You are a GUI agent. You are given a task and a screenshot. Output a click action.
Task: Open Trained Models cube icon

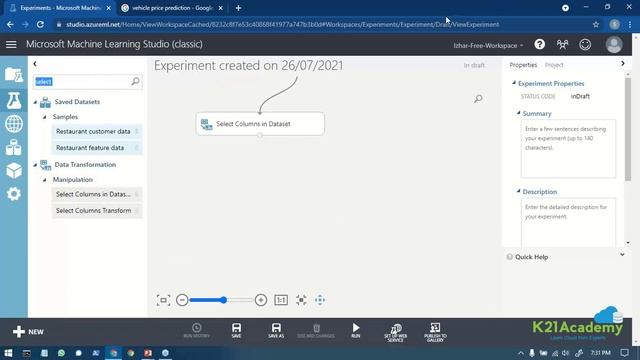click(x=14, y=171)
